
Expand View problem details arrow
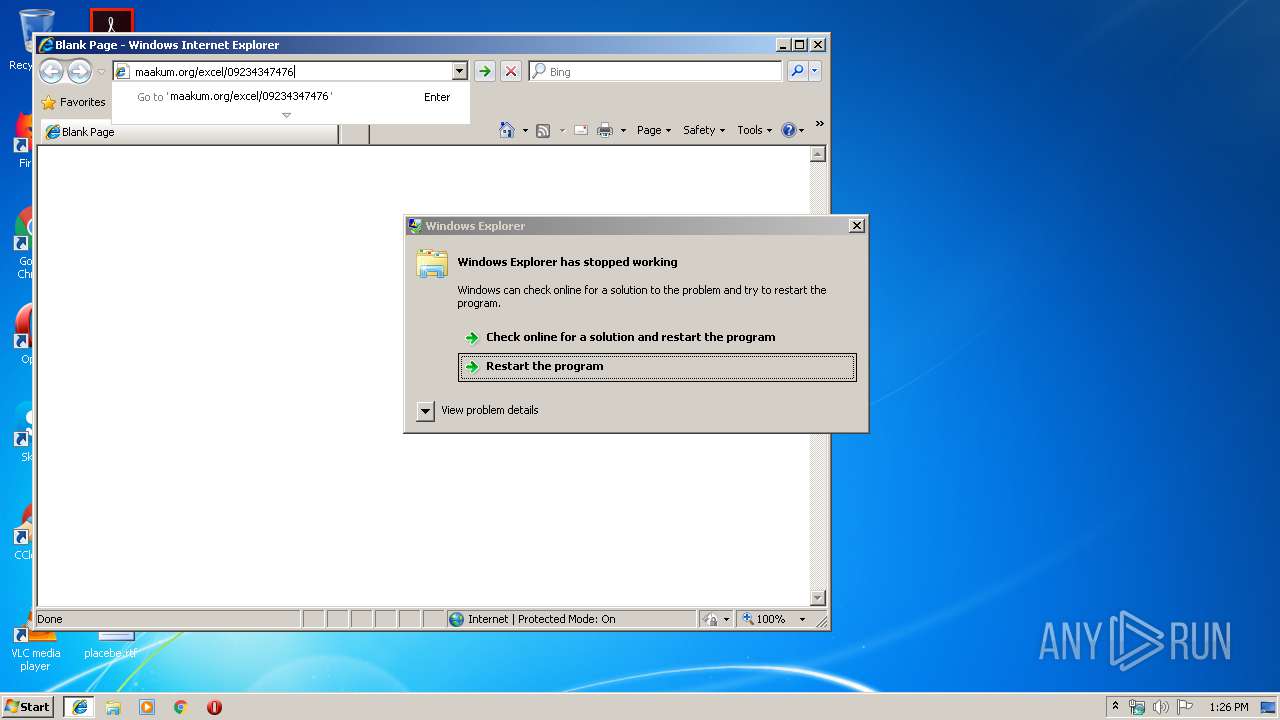pyautogui.click(x=425, y=411)
